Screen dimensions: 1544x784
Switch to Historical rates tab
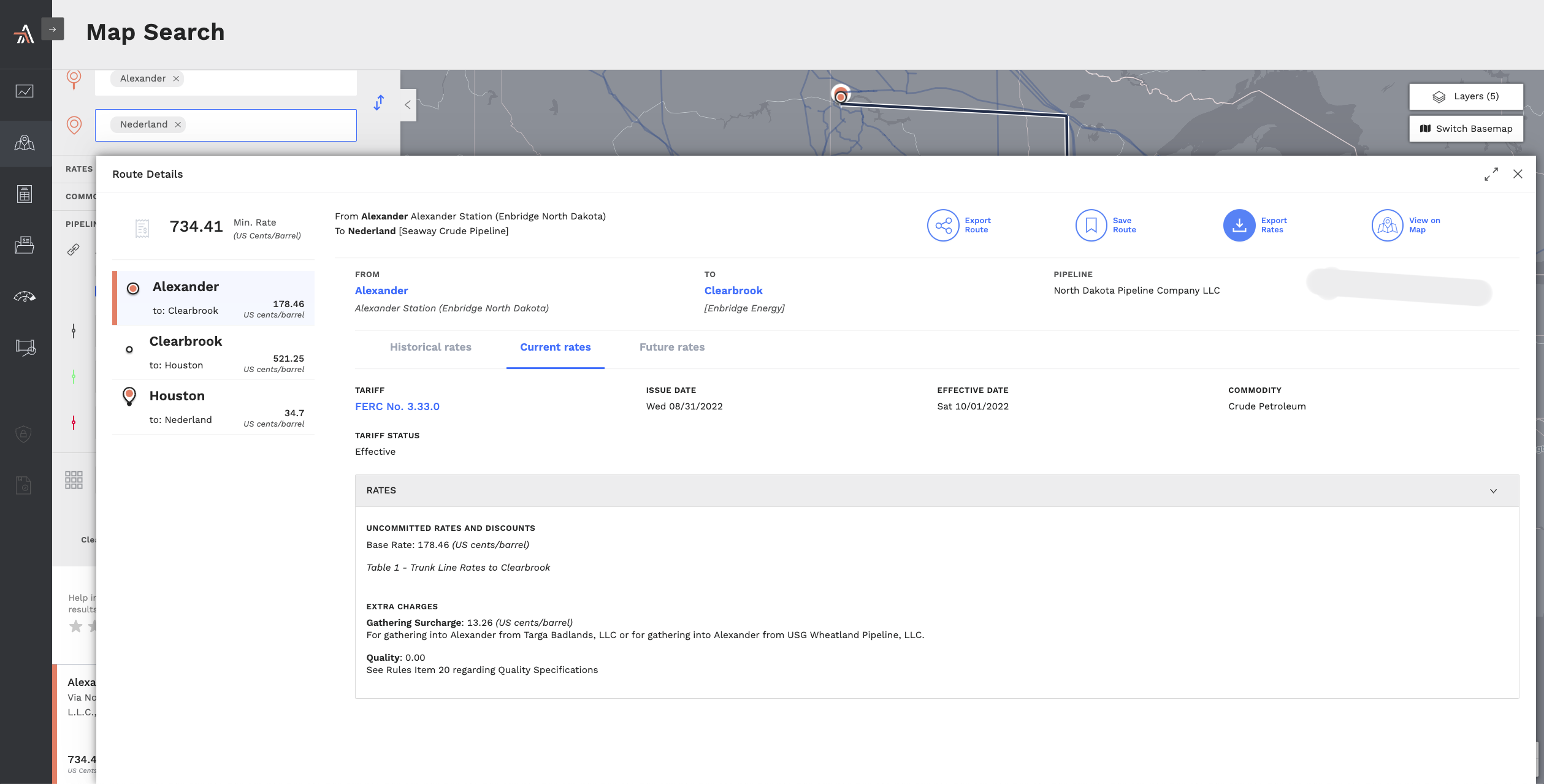tap(430, 347)
